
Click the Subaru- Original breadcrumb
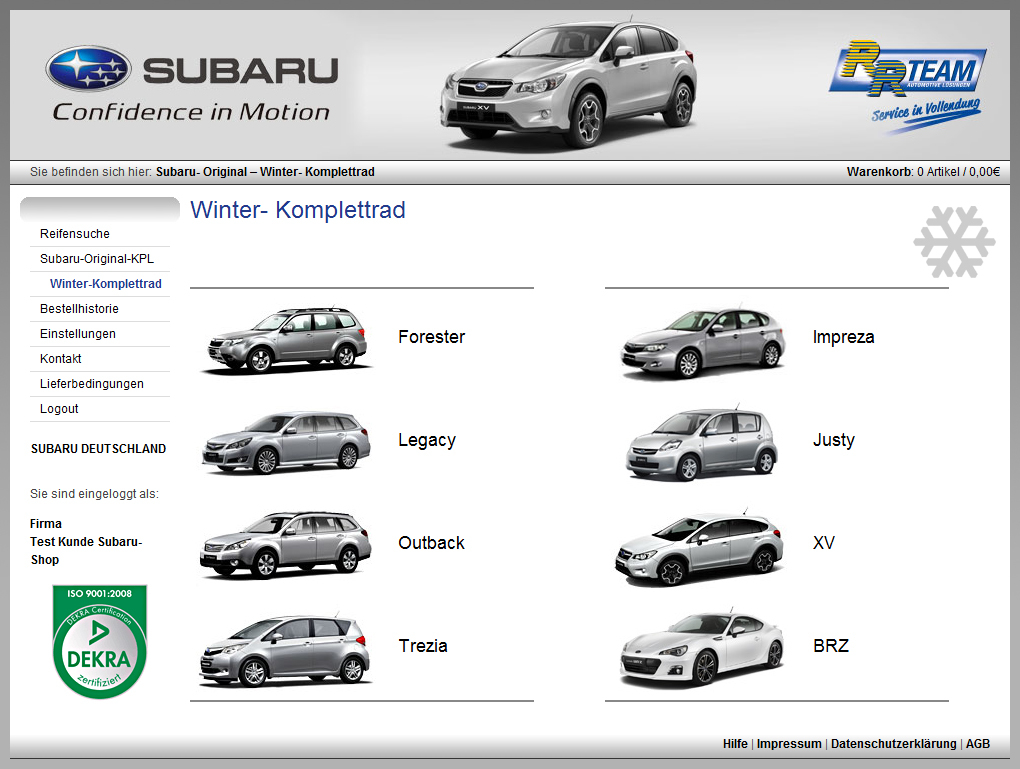click(x=201, y=172)
